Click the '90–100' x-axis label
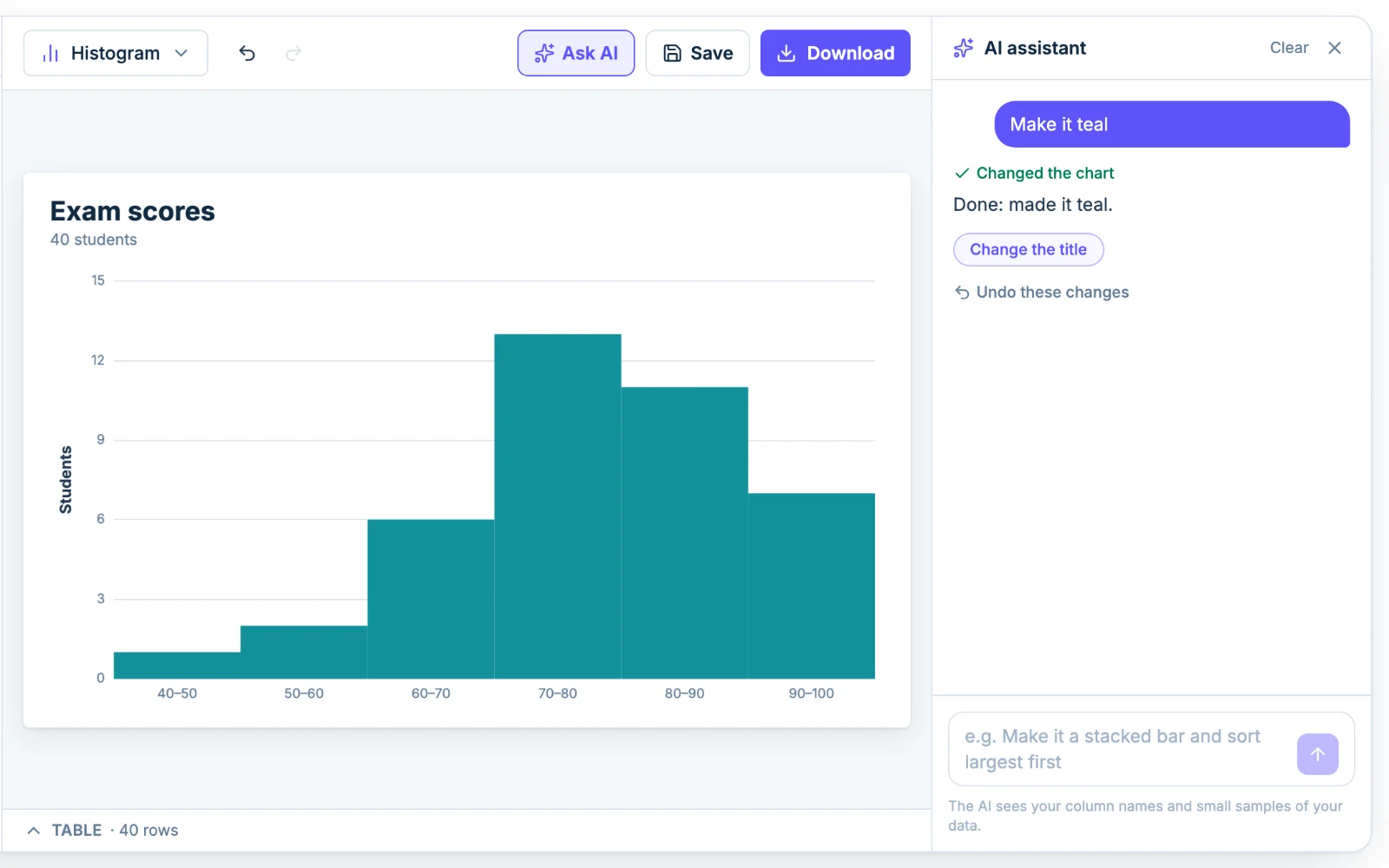The width and height of the screenshot is (1389, 868). 812,694
